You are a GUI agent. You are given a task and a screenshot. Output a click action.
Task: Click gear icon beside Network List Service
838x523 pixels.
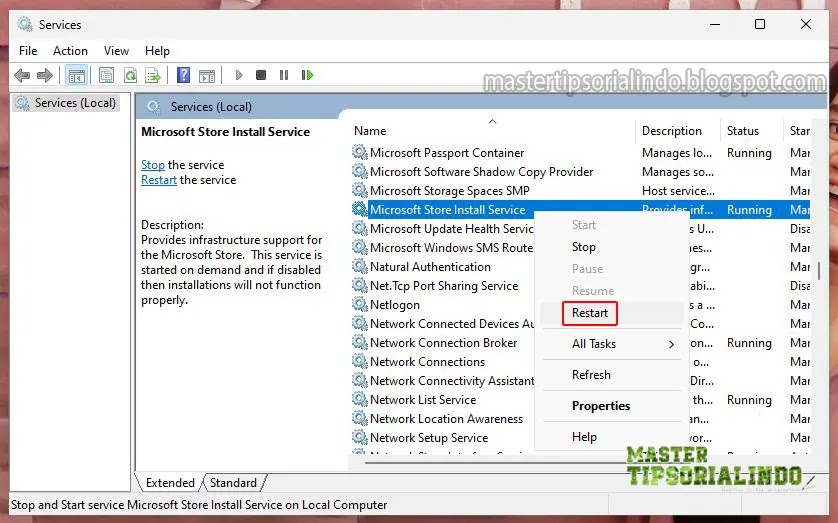click(x=360, y=399)
